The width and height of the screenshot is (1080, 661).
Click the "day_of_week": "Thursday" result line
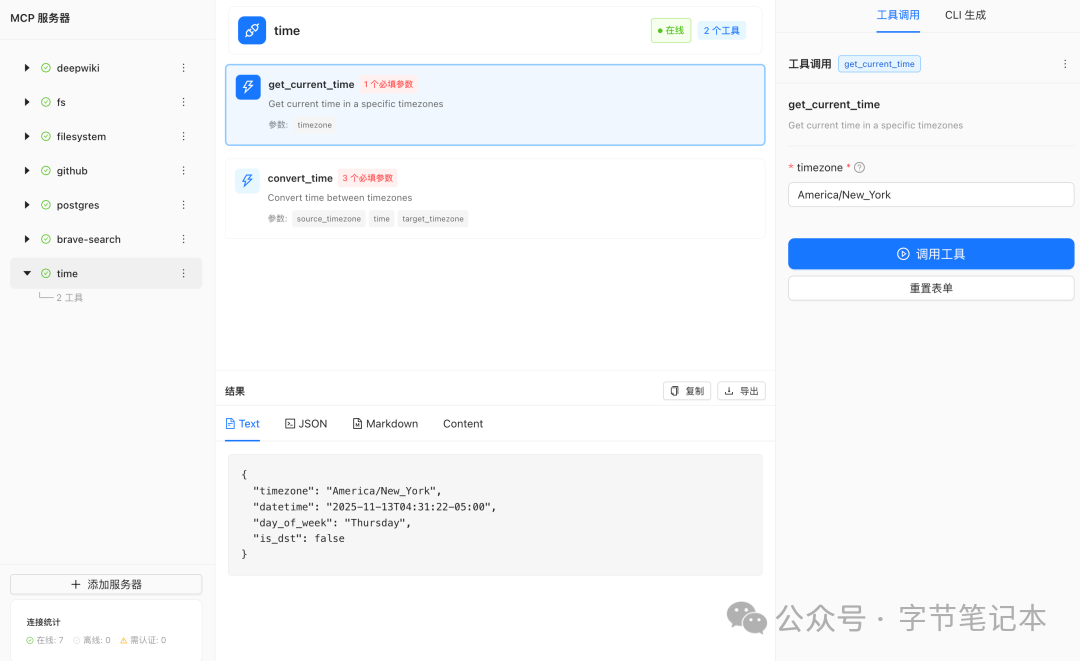point(332,523)
